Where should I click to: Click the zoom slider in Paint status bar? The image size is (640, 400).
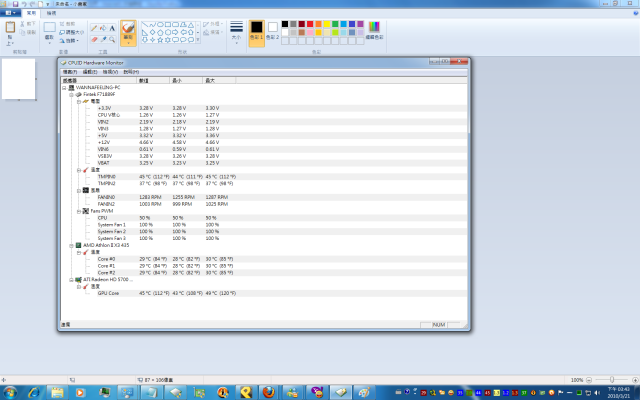coord(612,380)
